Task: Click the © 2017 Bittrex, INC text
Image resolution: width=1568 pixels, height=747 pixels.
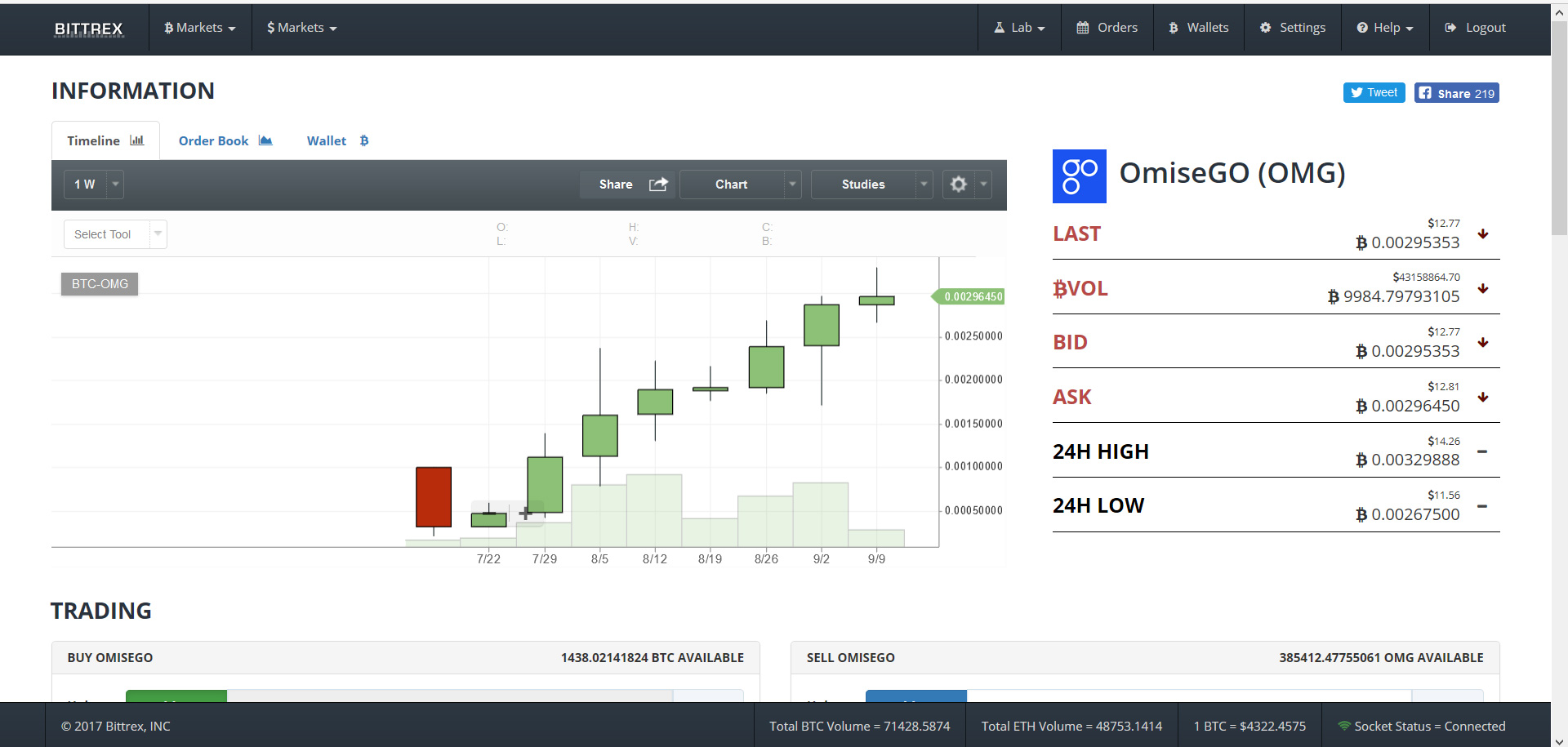Action: click(116, 726)
